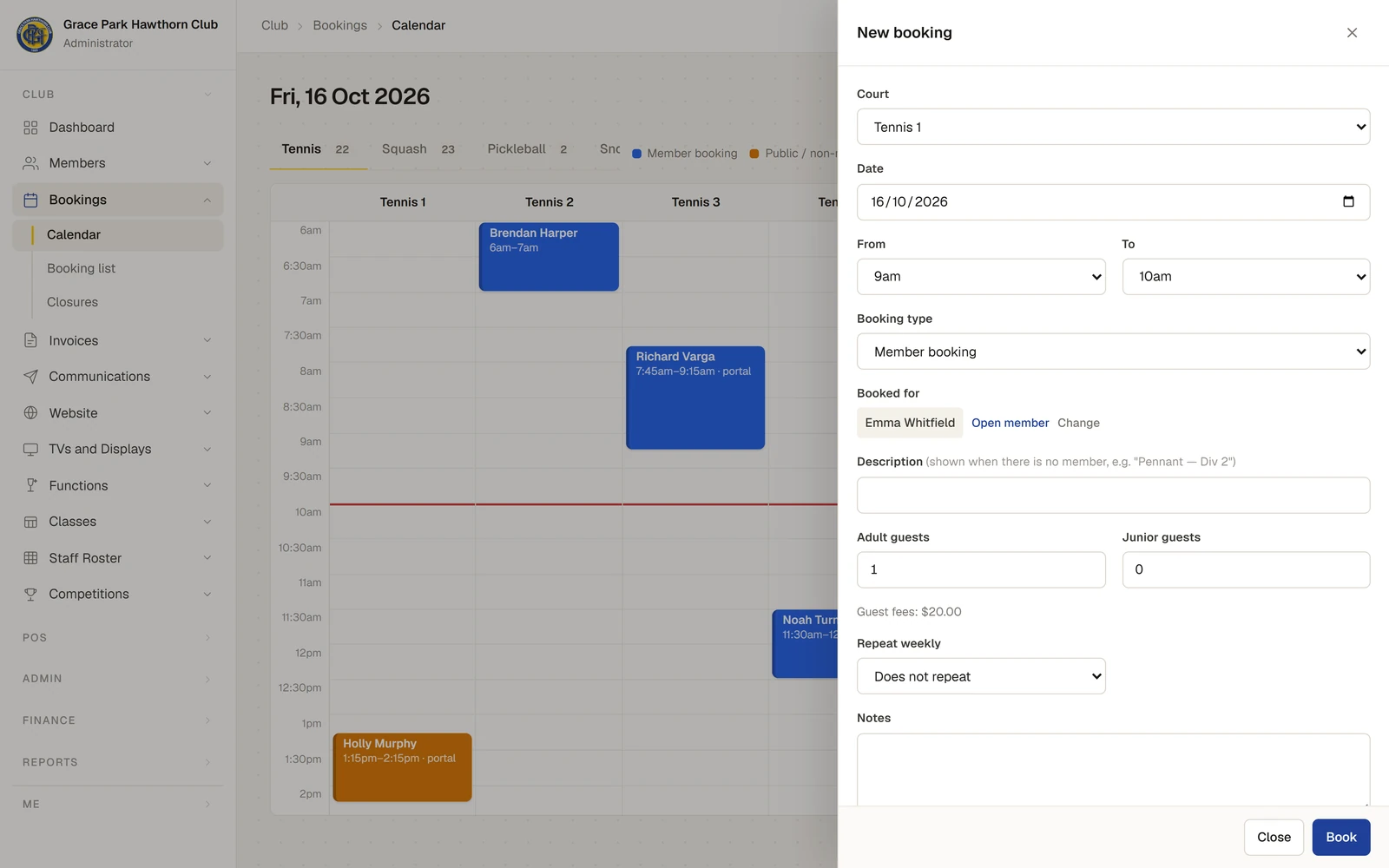Expand the ME section
Image resolution: width=1389 pixels, height=868 pixels.
(x=117, y=804)
